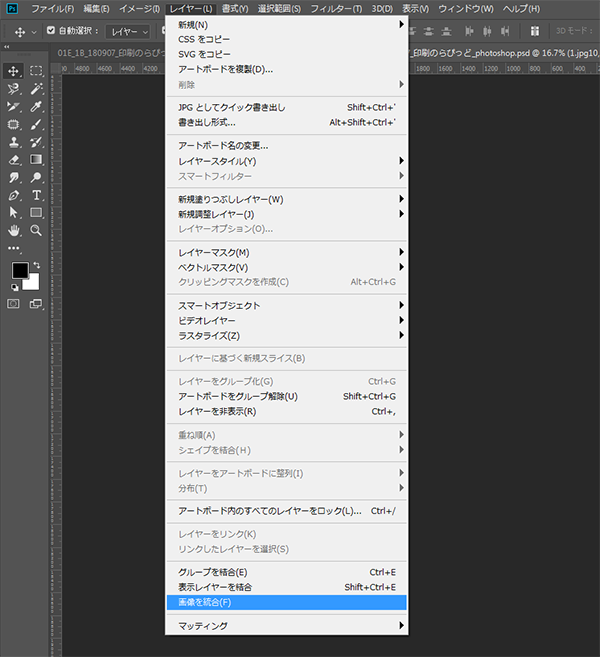Screen dimensions: 600x657
Task: Click the black foreground color swatch
Action: 19,271
